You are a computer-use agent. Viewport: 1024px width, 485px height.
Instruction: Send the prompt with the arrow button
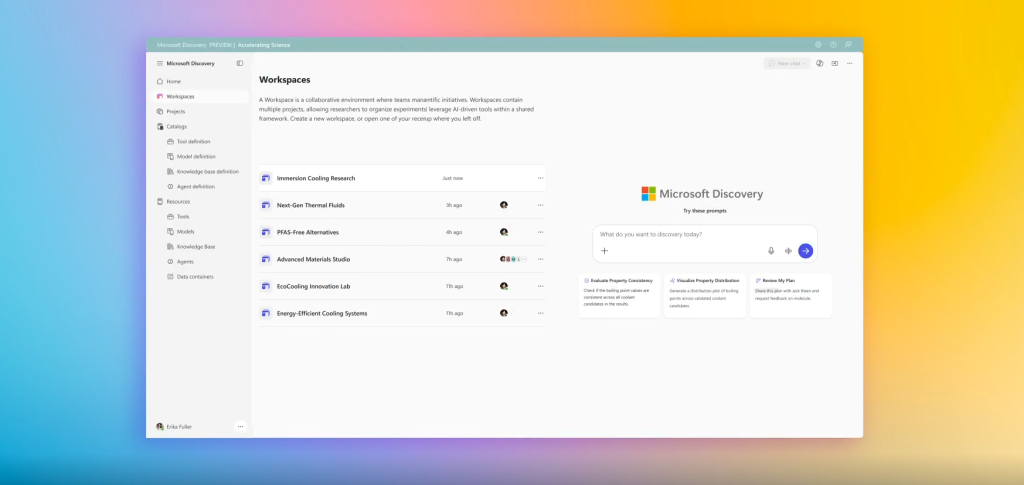tap(806, 251)
